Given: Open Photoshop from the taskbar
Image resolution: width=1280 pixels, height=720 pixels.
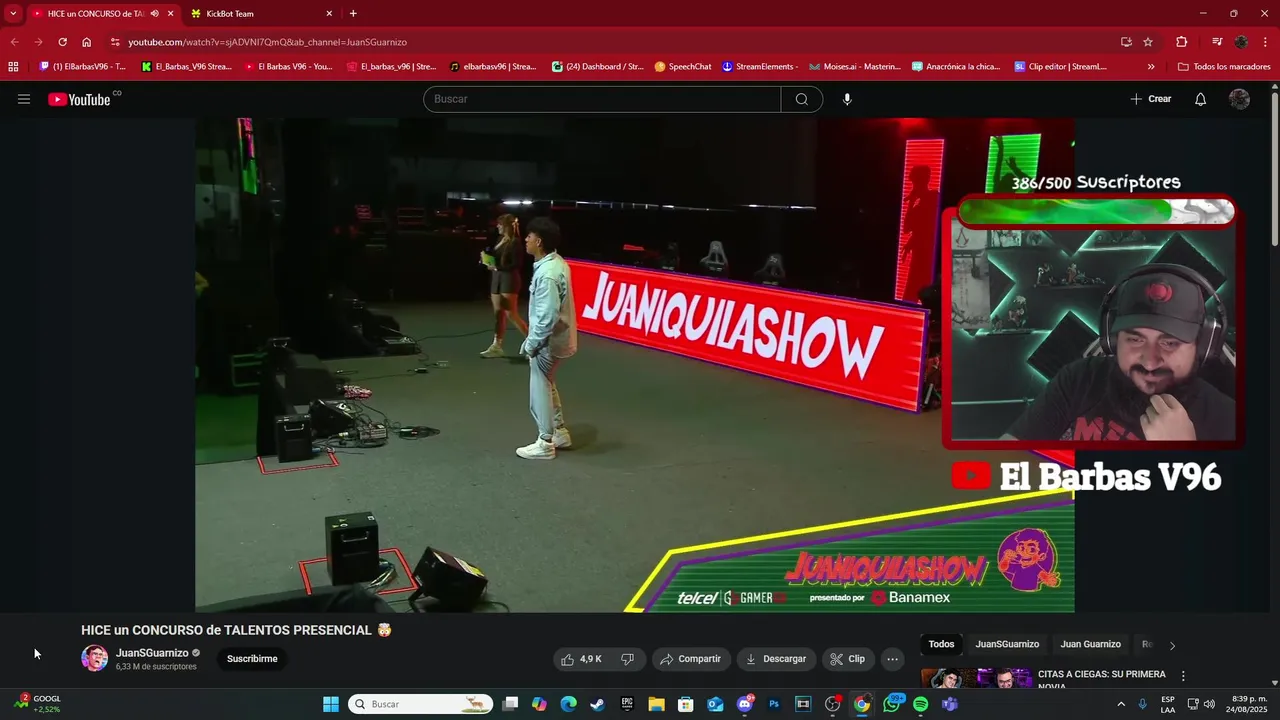Looking at the screenshot, I should (774, 704).
